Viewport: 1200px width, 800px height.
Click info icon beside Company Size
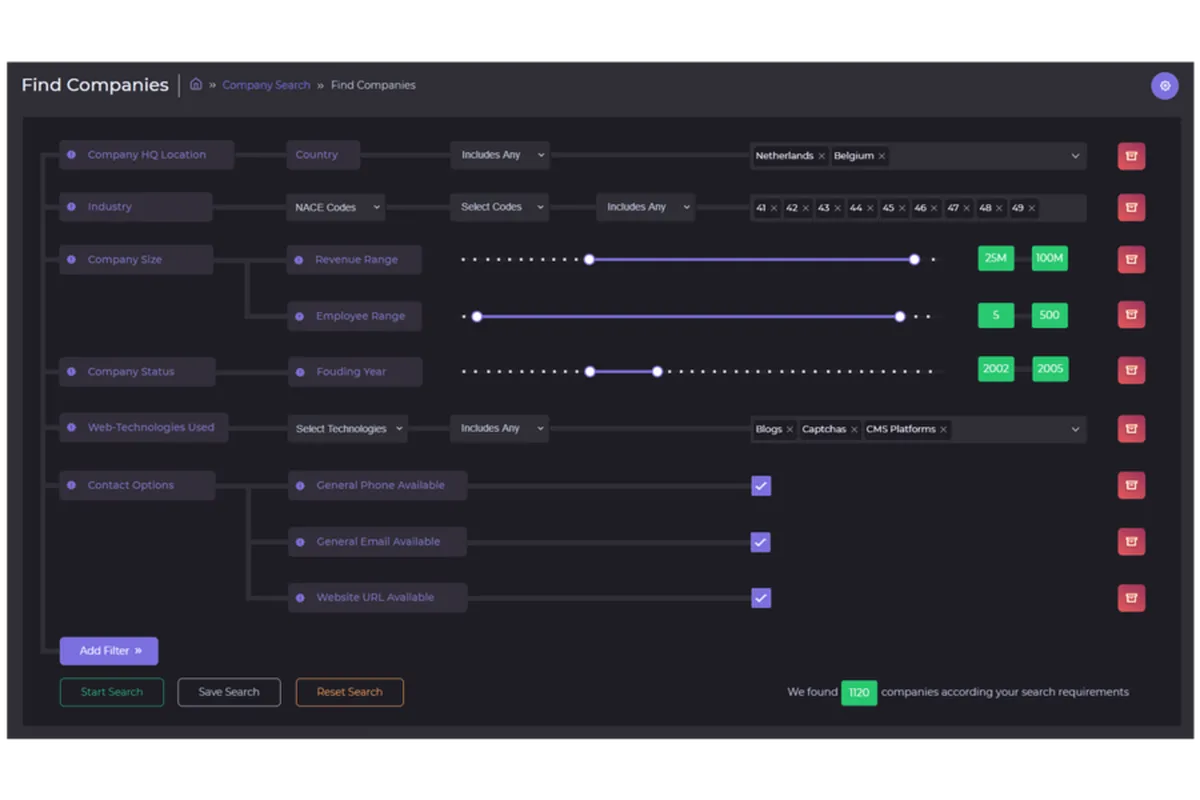[x=71, y=260]
